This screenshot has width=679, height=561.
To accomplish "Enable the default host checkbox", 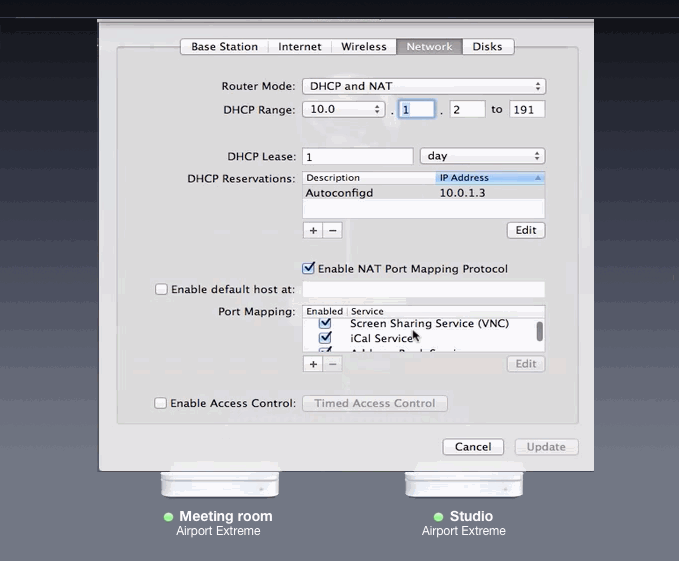I will (x=161, y=289).
